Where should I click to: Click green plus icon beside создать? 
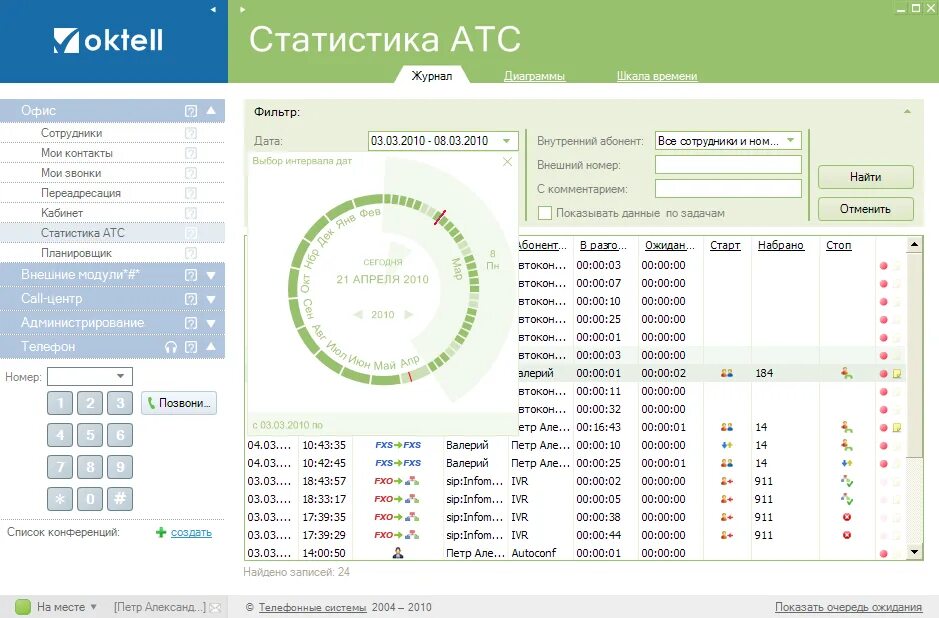click(x=160, y=532)
